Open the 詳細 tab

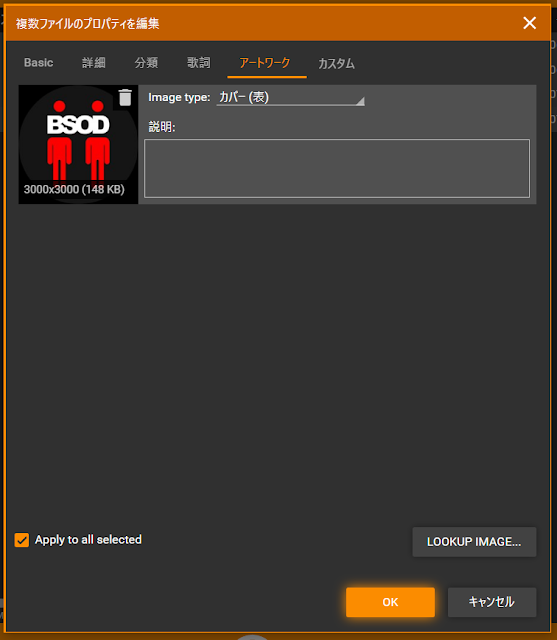point(93,63)
